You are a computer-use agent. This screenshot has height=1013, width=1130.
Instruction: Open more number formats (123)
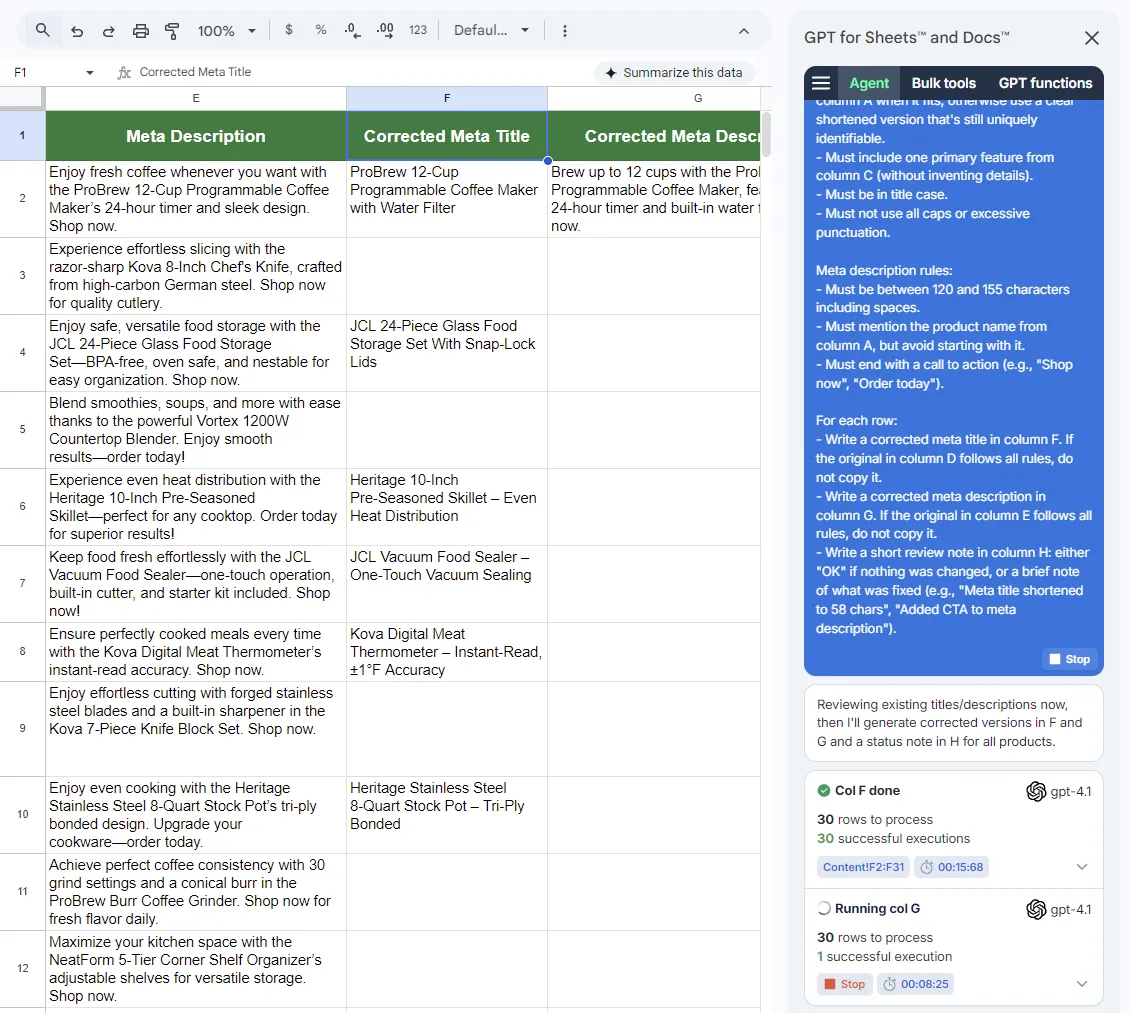click(417, 31)
